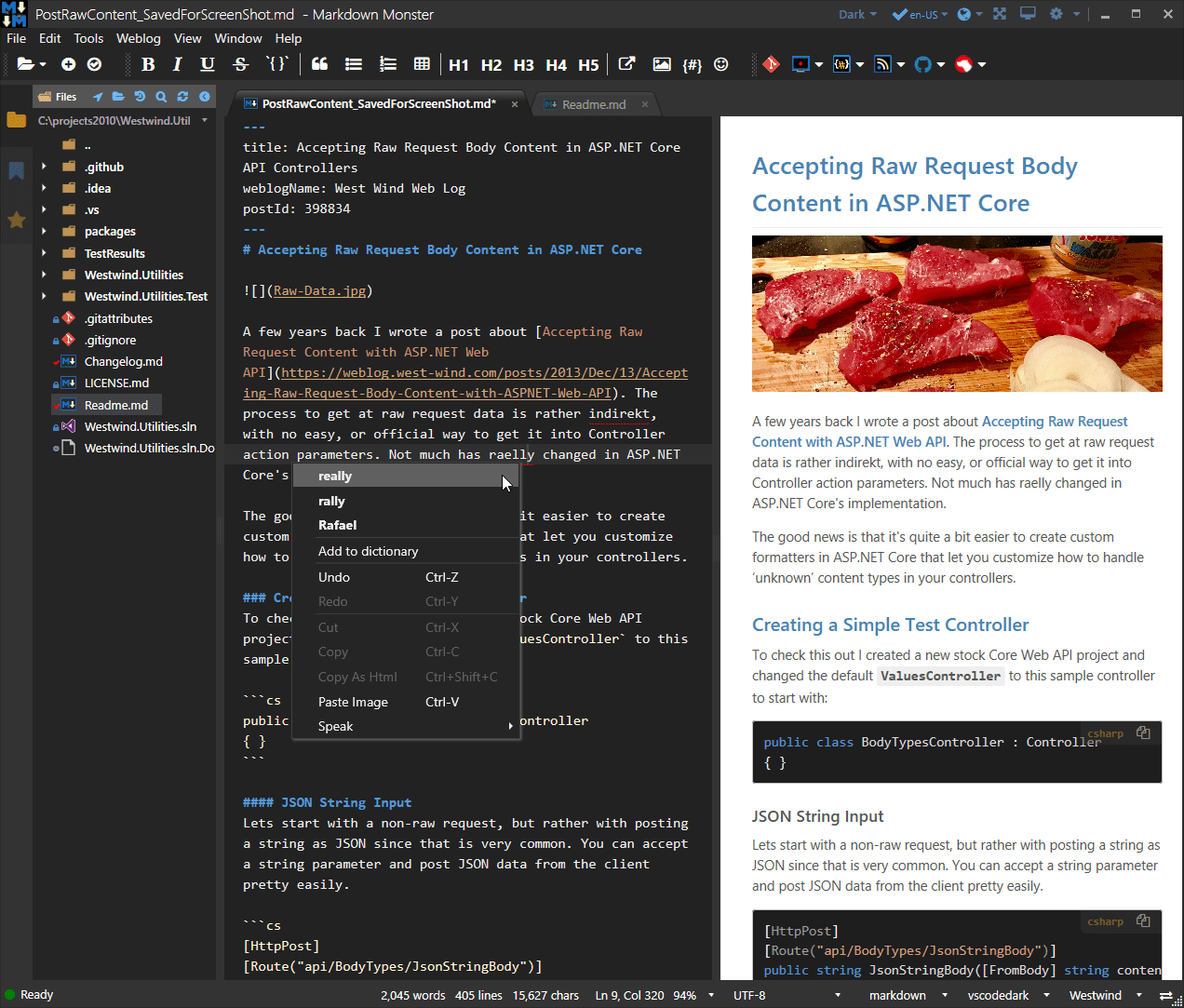Save document using the checkmark circle icon
Image resolution: width=1184 pixels, height=1008 pixels.
click(94, 64)
